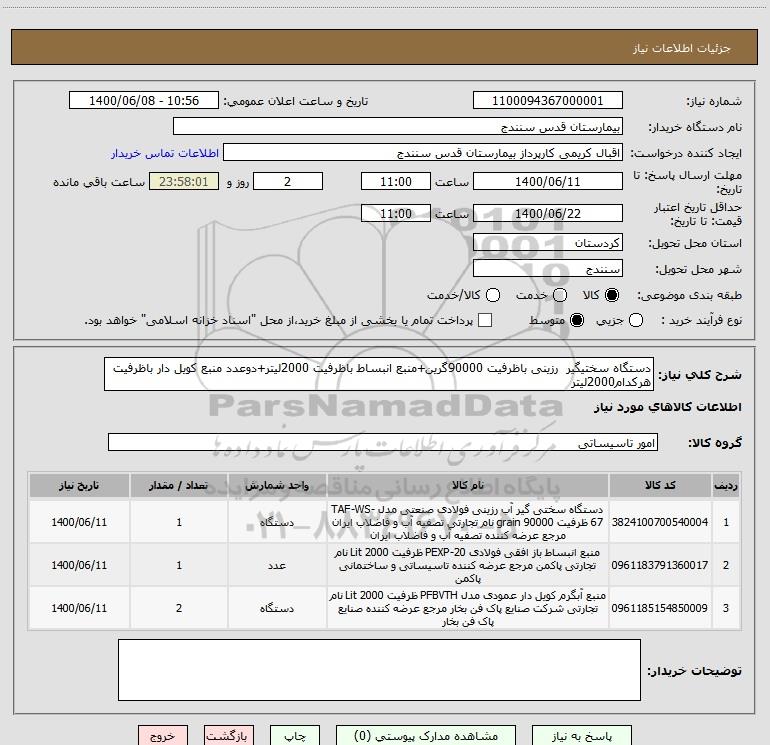Open the اطلاعات تماس خریدار link
The width and height of the screenshot is (770, 745).
tap(165, 153)
